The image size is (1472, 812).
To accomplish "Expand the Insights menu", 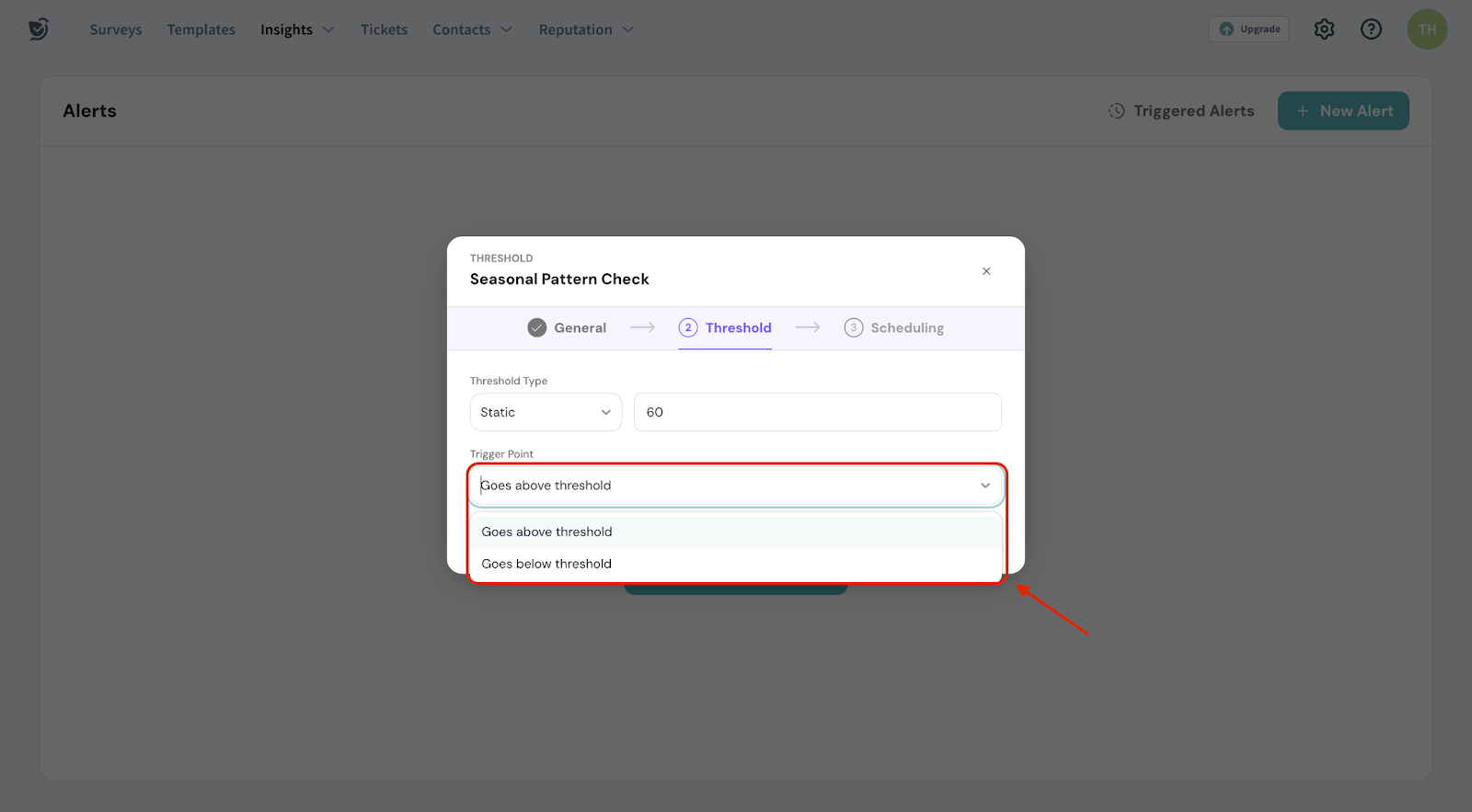I will click(296, 29).
